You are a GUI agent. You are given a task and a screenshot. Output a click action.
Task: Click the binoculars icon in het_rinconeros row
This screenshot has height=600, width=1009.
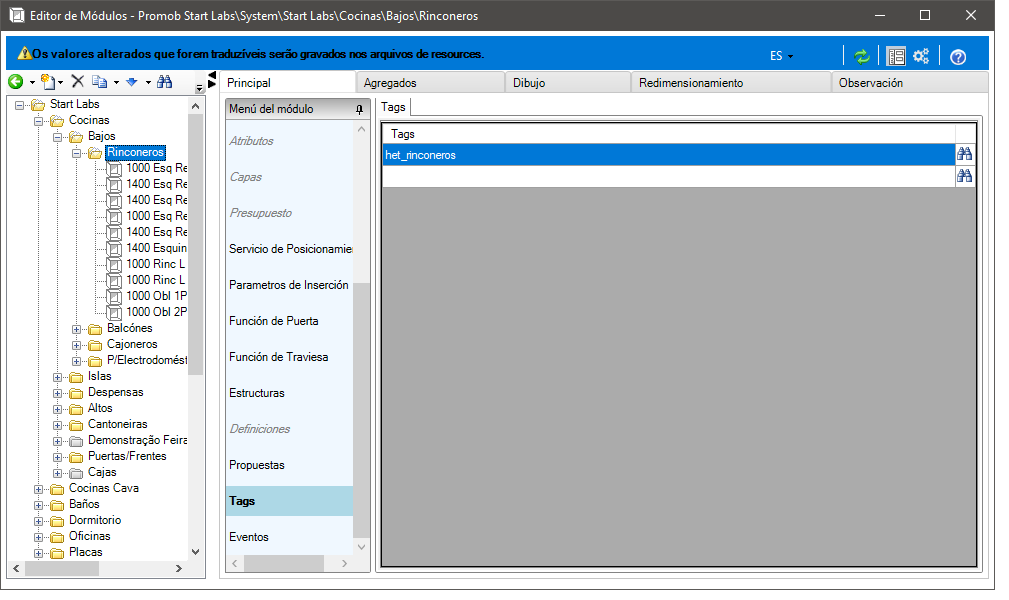pos(965,154)
